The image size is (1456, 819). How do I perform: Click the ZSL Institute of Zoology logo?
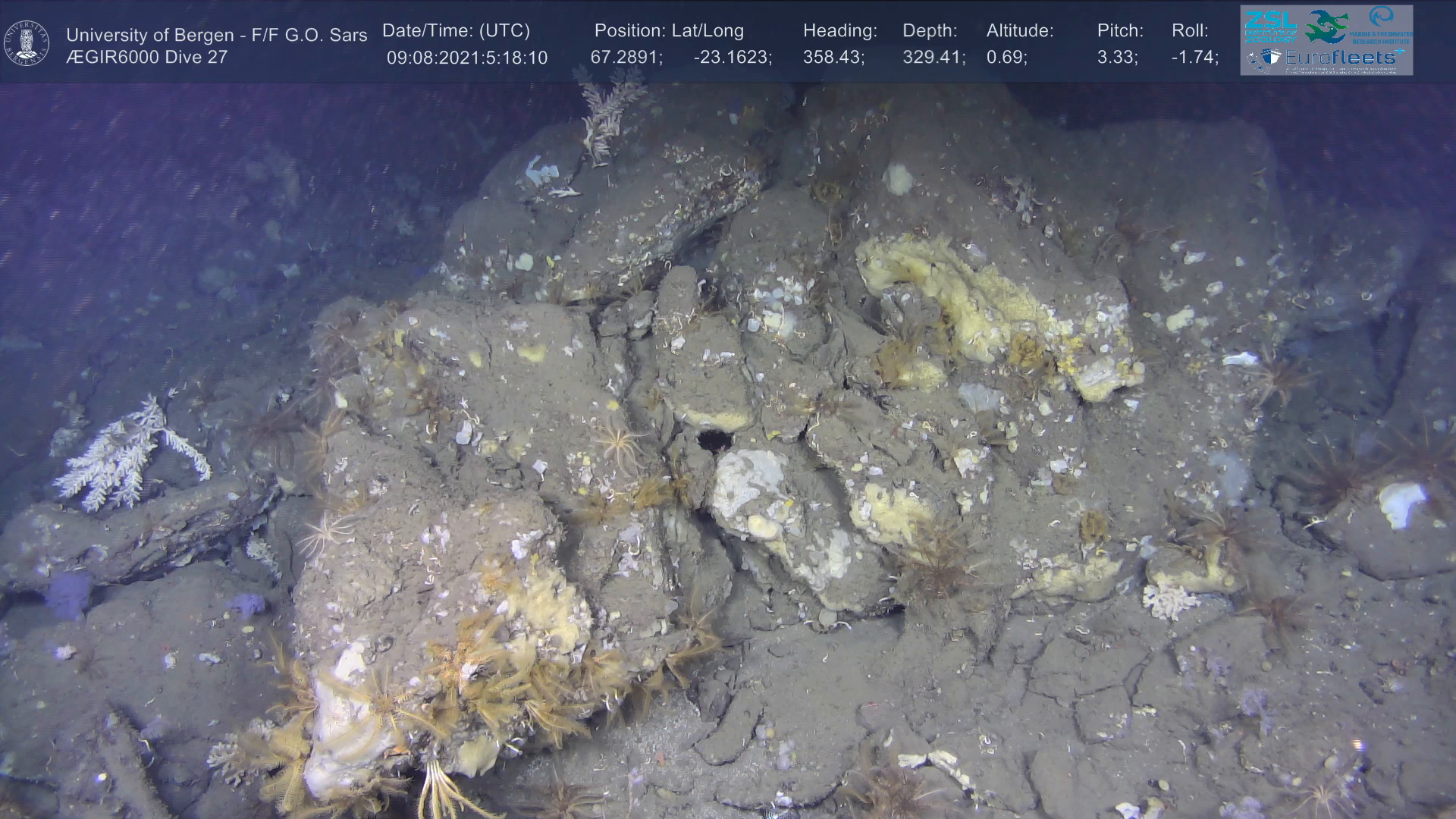click(x=1269, y=26)
